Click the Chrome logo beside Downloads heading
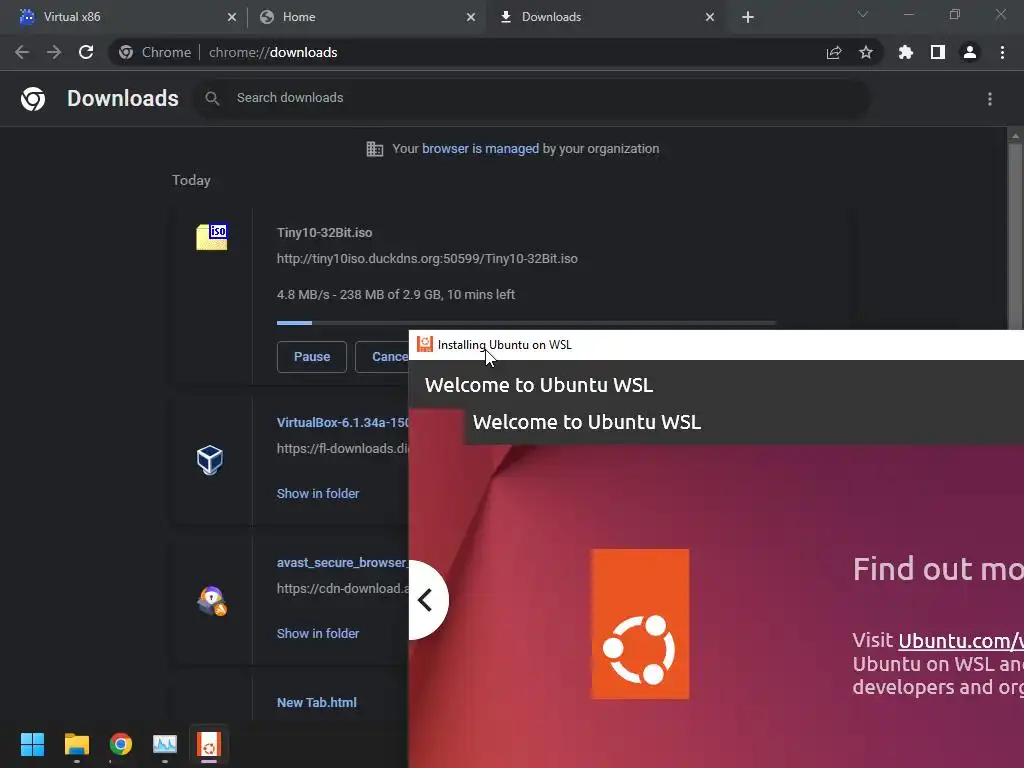This screenshot has width=1024, height=768. point(33,99)
